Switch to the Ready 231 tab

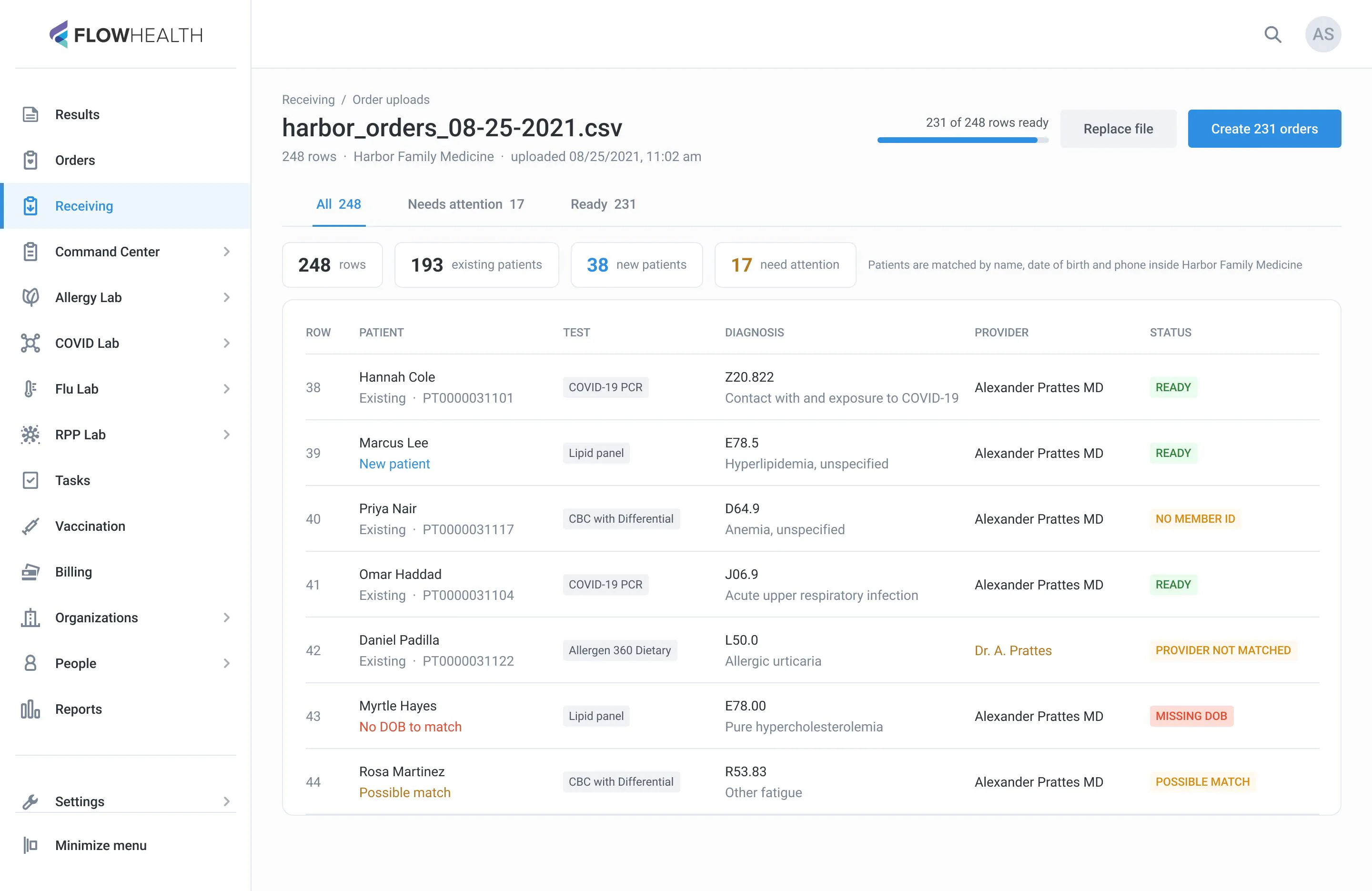pyautogui.click(x=603, y=204)
